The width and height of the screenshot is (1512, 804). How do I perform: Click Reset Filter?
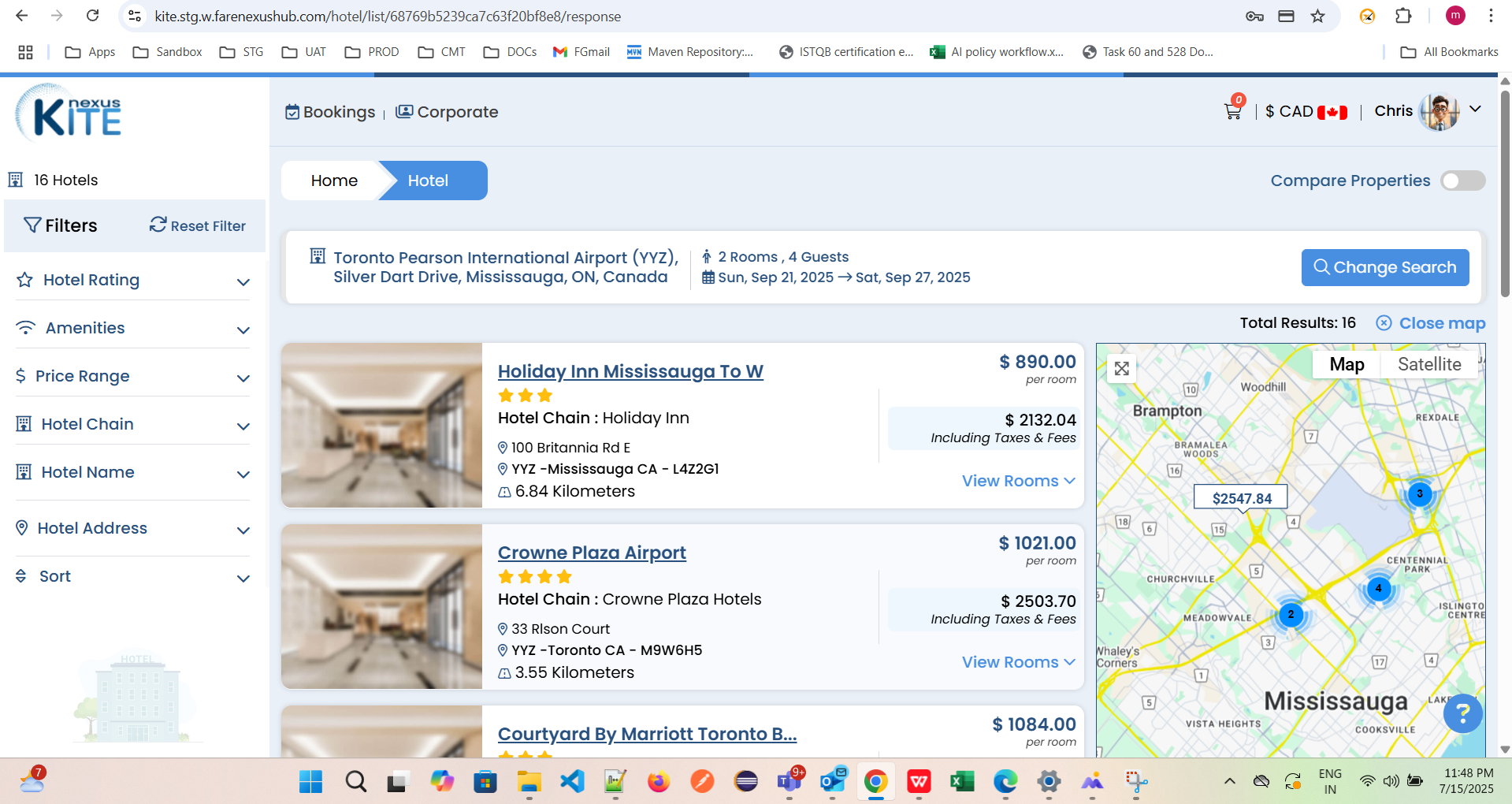(198, 225)
